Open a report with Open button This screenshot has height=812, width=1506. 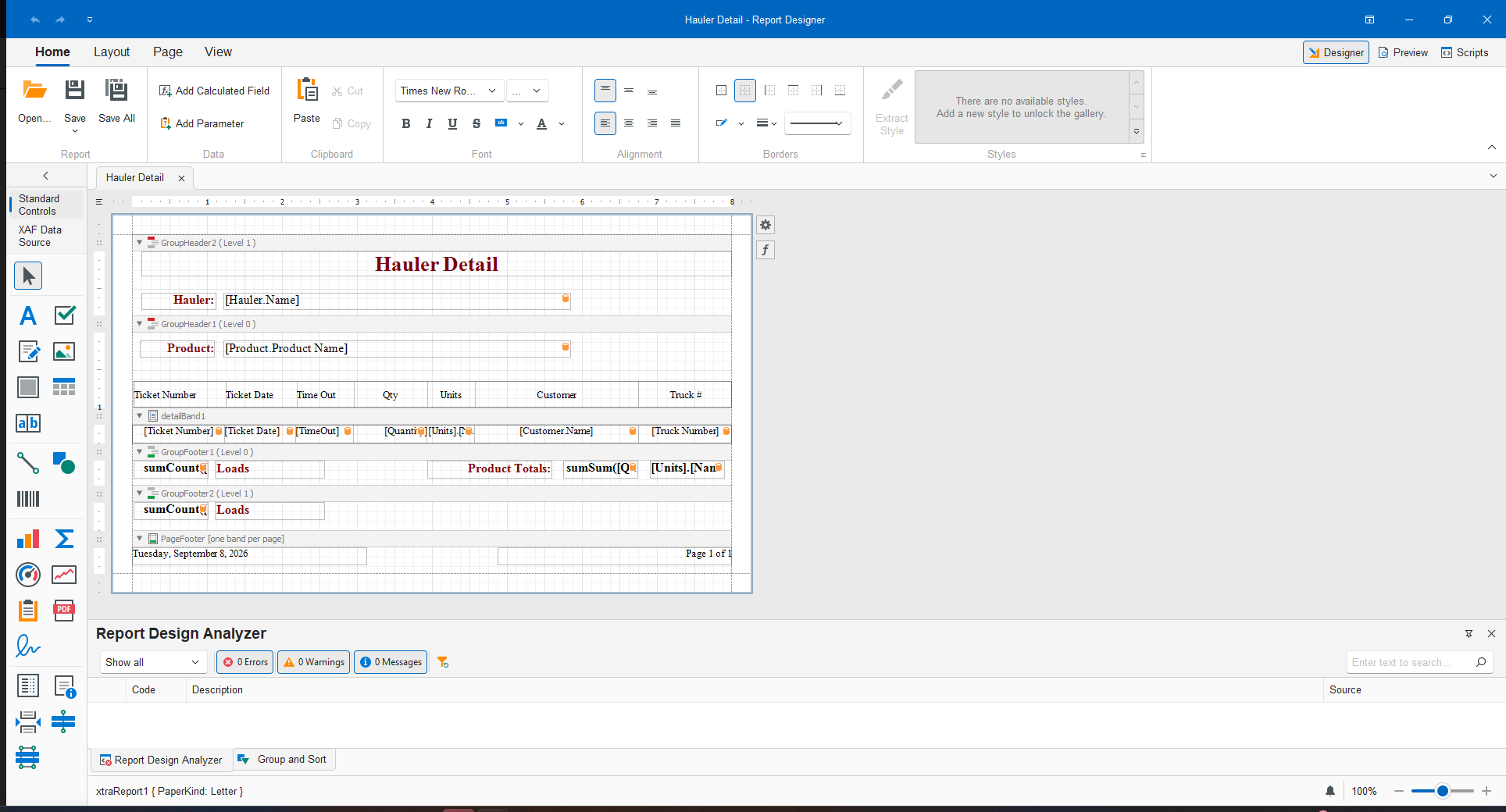(x=34, y=100)
